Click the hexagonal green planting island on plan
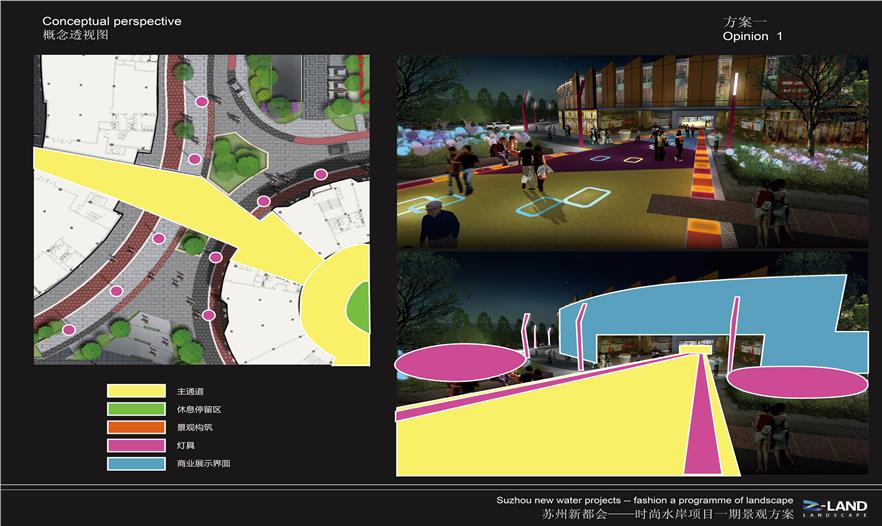882x526 pixels. tap(236, 160)
